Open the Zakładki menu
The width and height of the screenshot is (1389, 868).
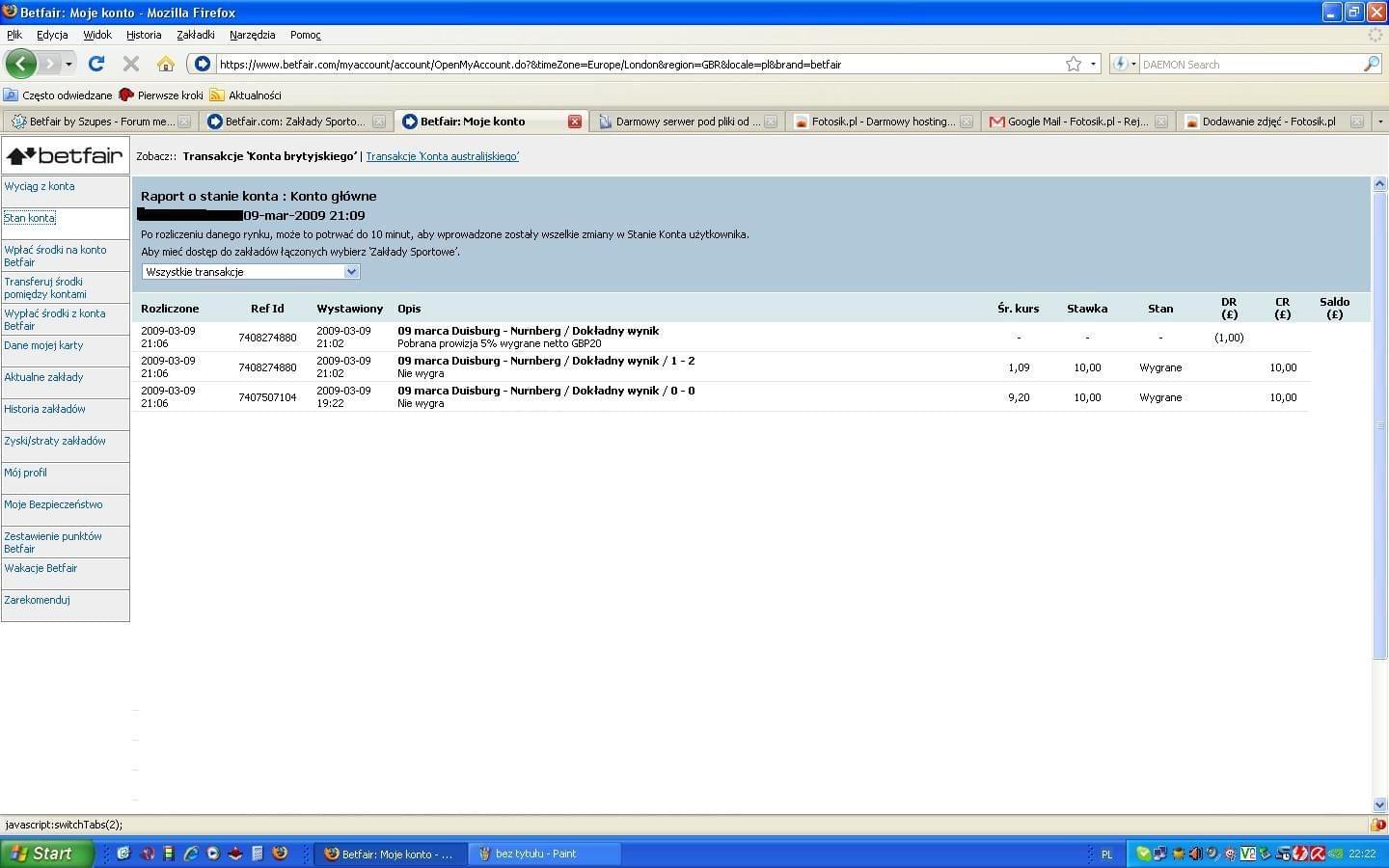(196, 35)
